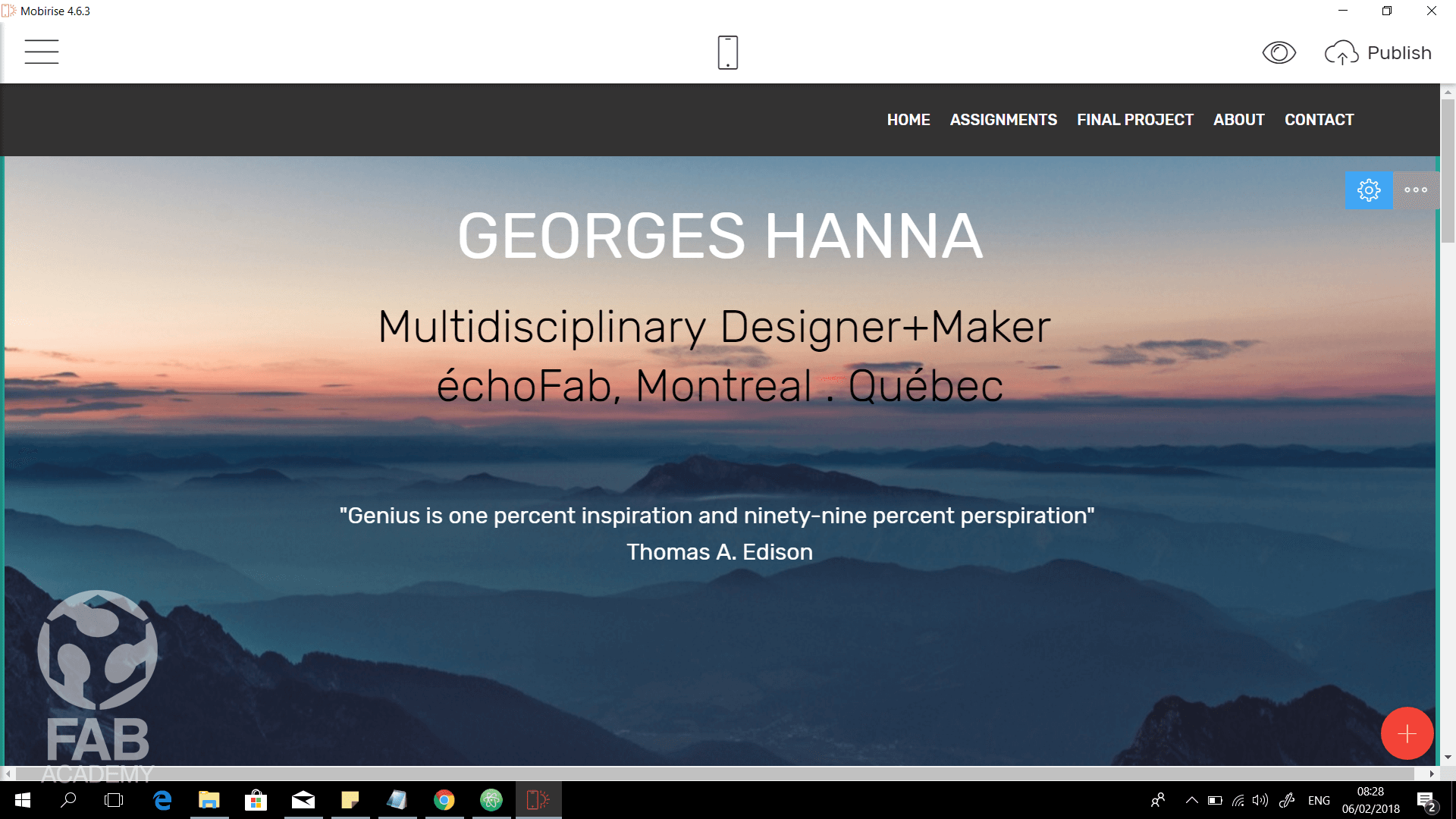Open the clock and date flyout
The width and height of the screenshot is (1456, 819).
click(1370, 800)
